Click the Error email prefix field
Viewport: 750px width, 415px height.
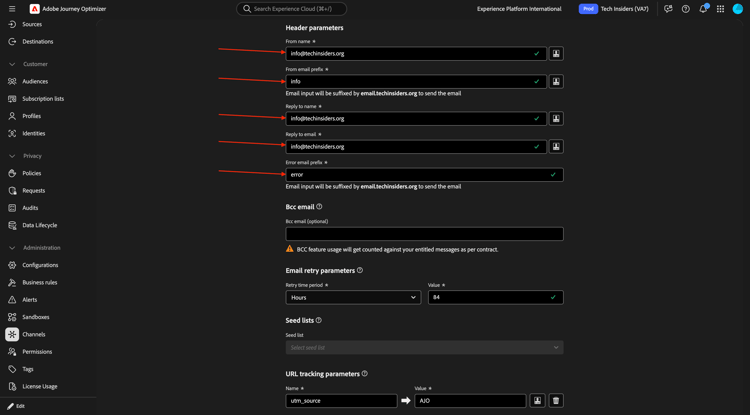424,175
